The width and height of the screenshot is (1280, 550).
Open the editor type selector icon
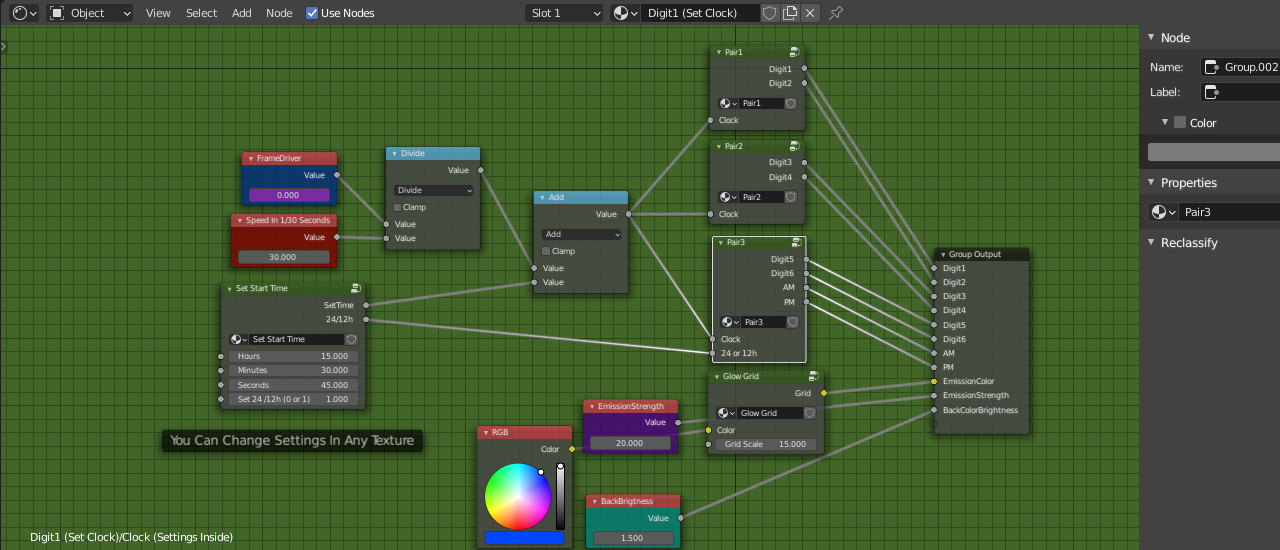(25, 13)
